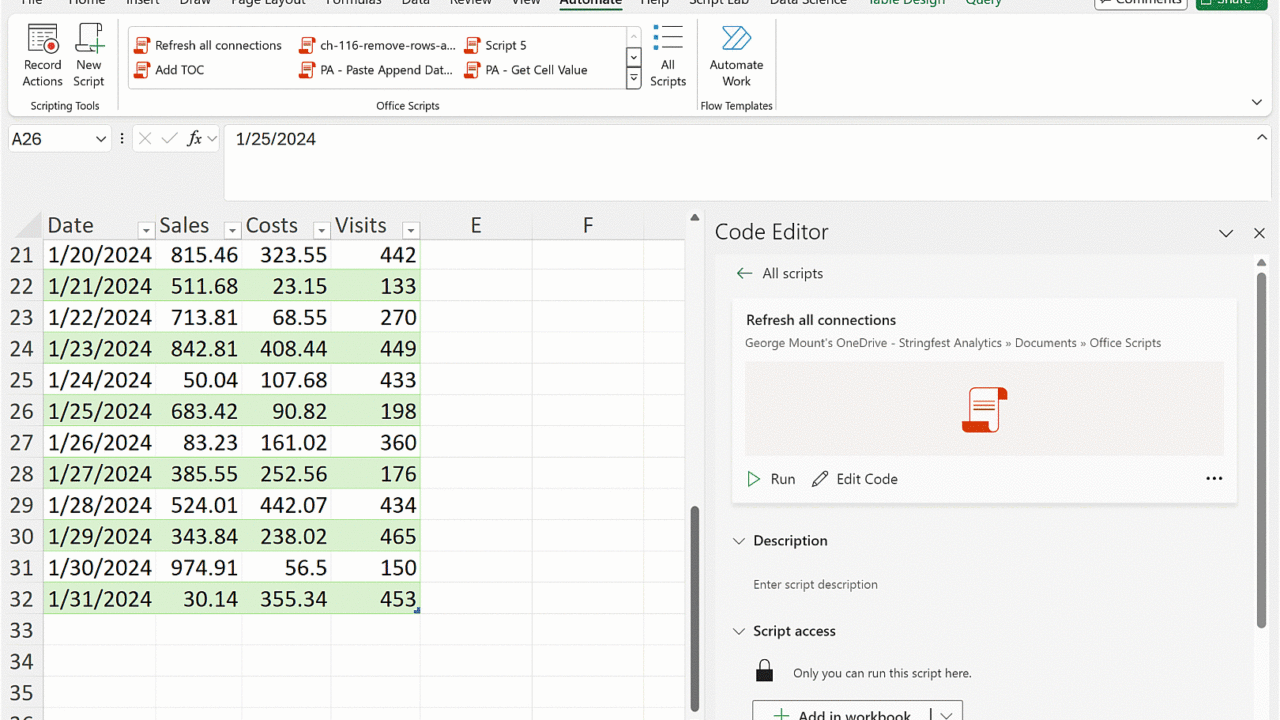Open the Visits column filter dropdown
Image resolution: width=1280 pixels, height=720 pixels.
[x=410, y=230]
